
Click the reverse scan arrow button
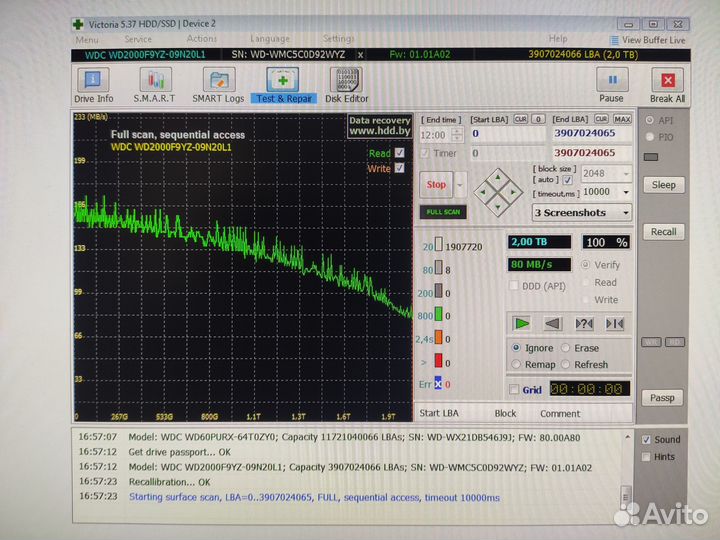click(x=552, y=324)
